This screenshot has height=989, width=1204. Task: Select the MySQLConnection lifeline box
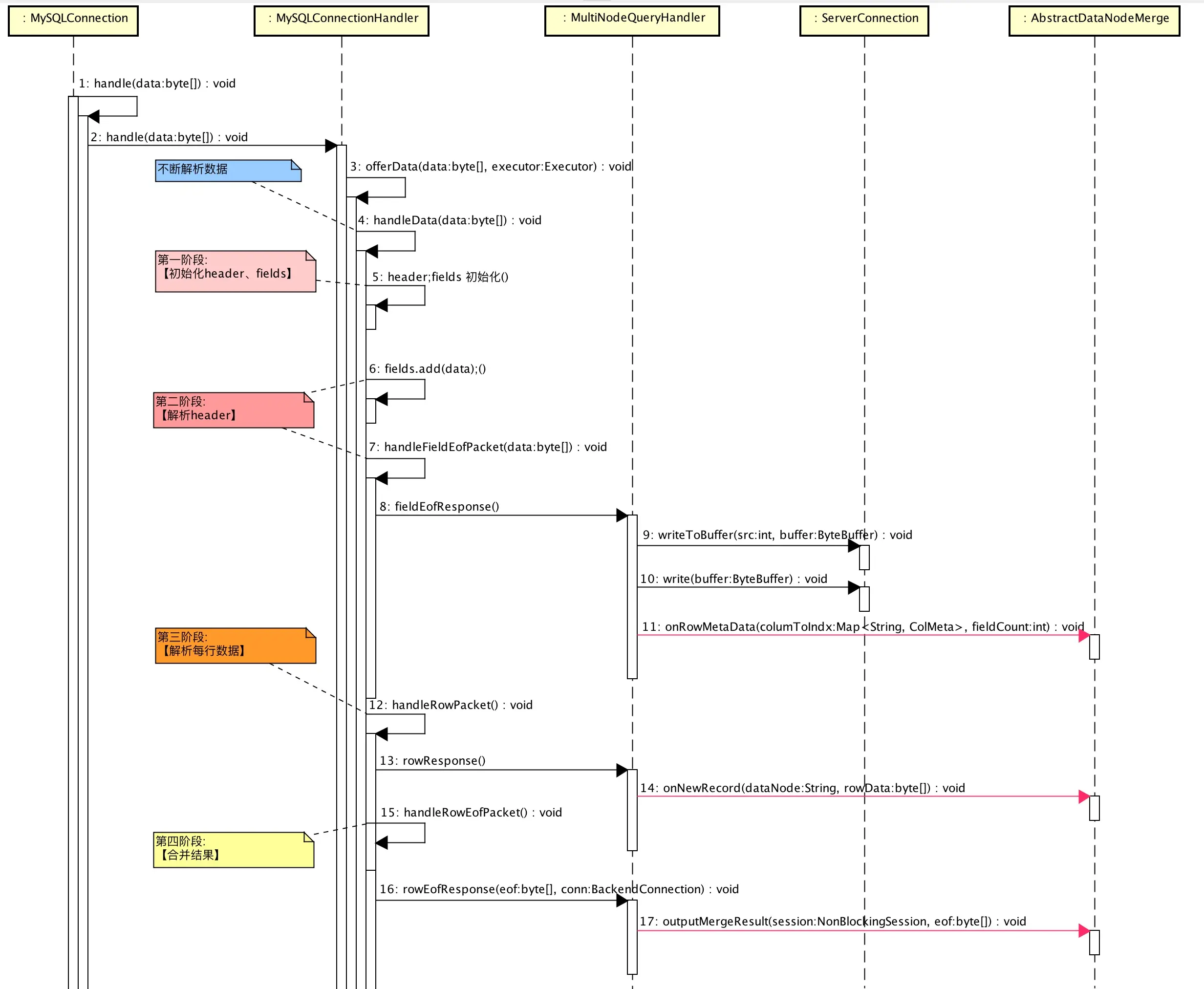click(x=73, y=21)
